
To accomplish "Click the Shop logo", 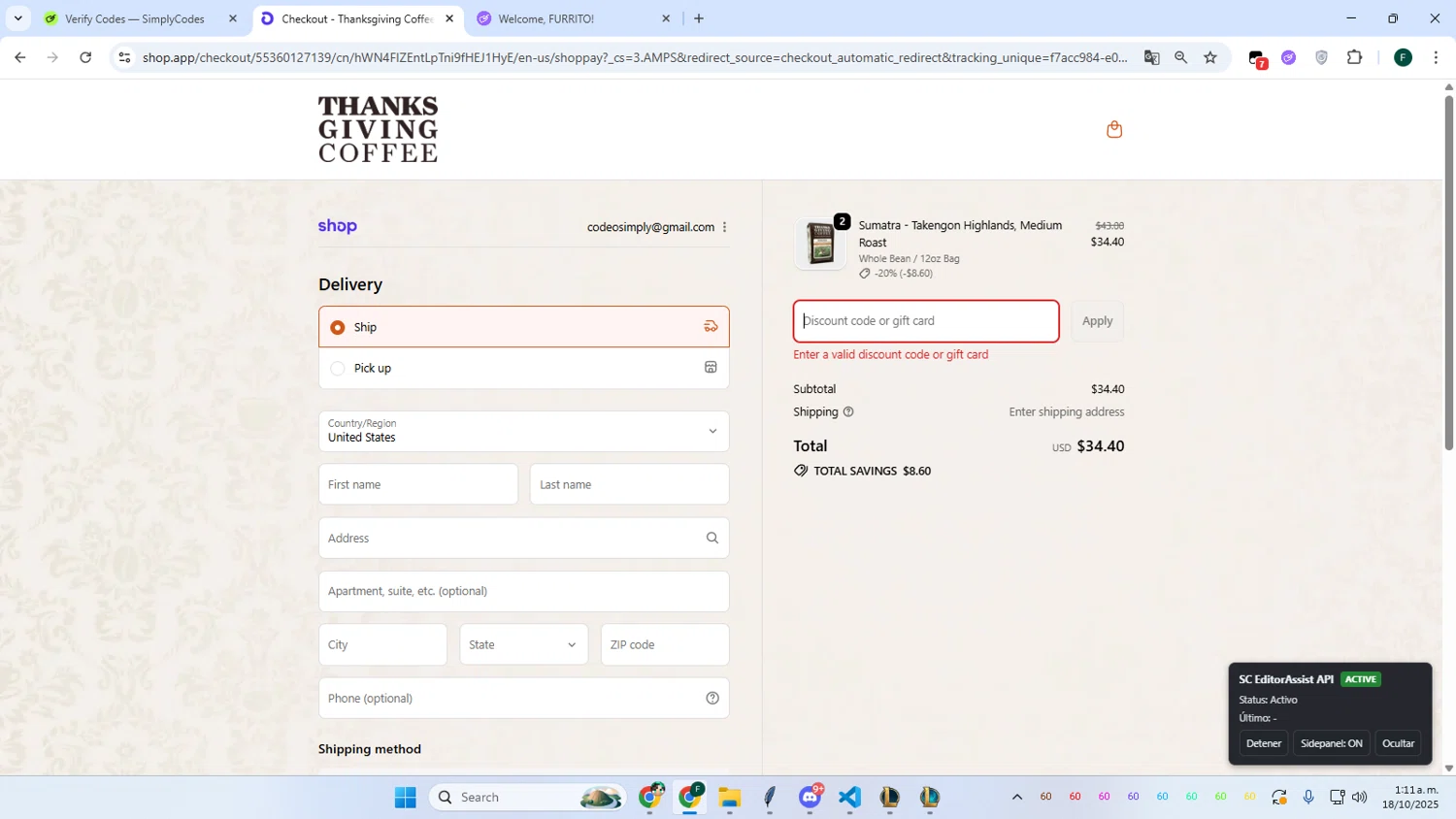I will [338, 226].
